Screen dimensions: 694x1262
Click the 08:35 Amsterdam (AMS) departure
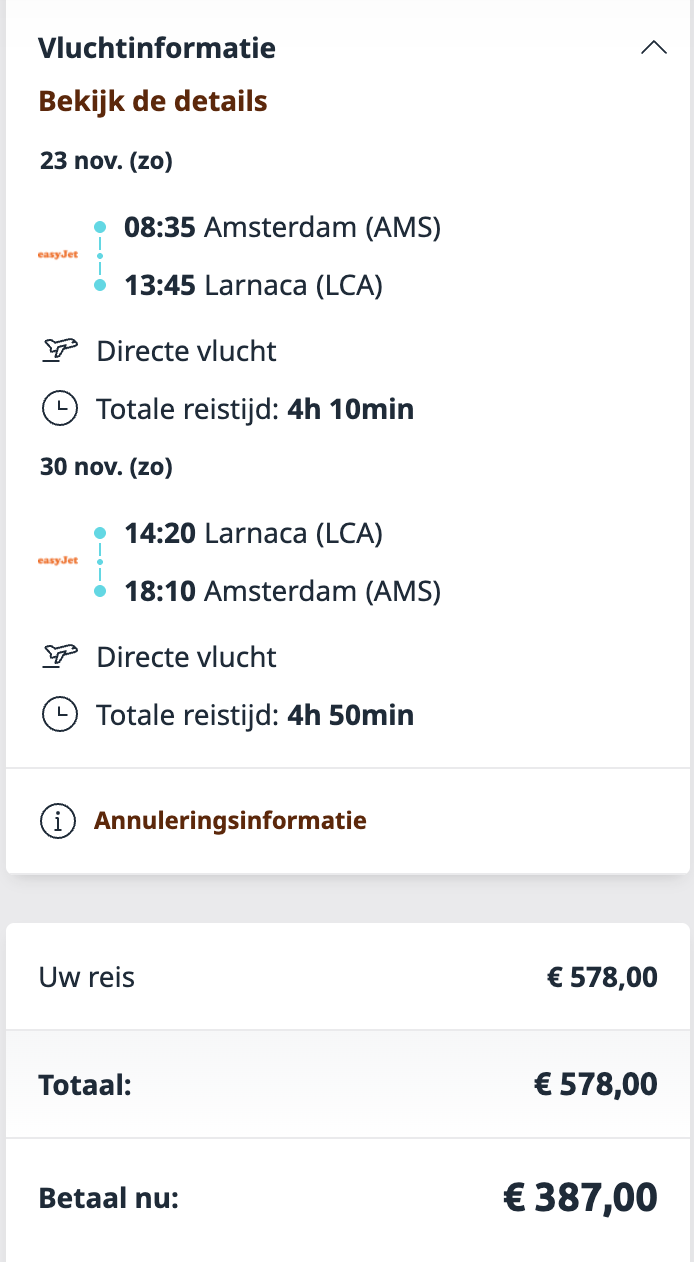[282, 227]
